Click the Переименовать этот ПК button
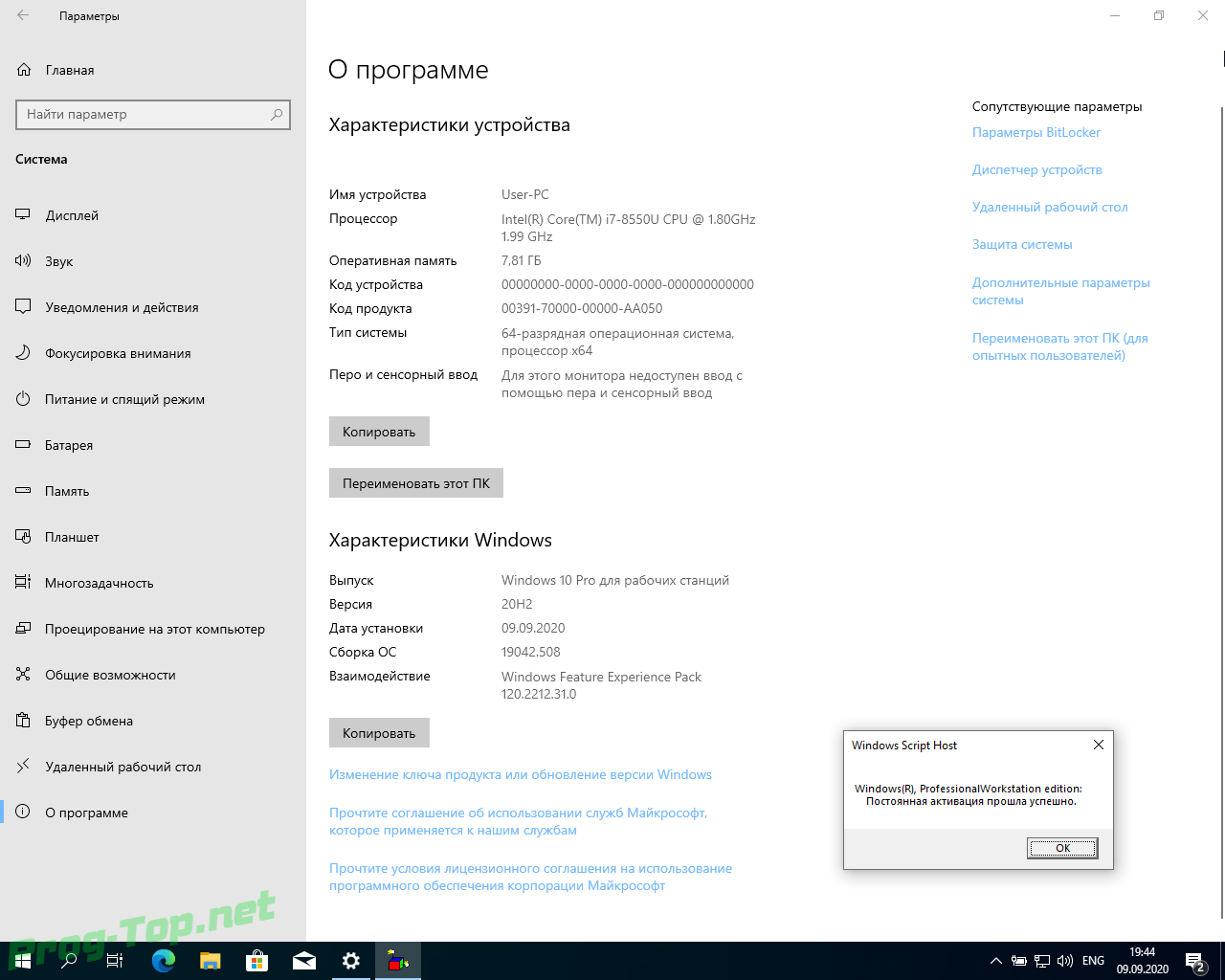The image size is (1225, 980). pyautogui.click(x=416, y=483)
